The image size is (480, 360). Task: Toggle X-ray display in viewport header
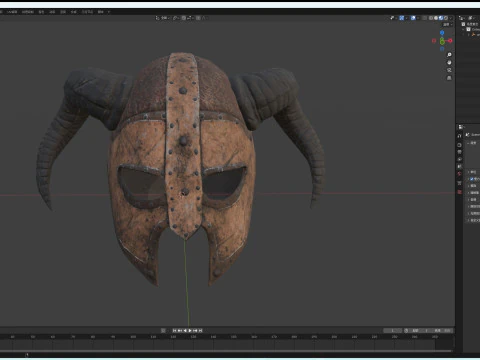[x=424, y=18]
